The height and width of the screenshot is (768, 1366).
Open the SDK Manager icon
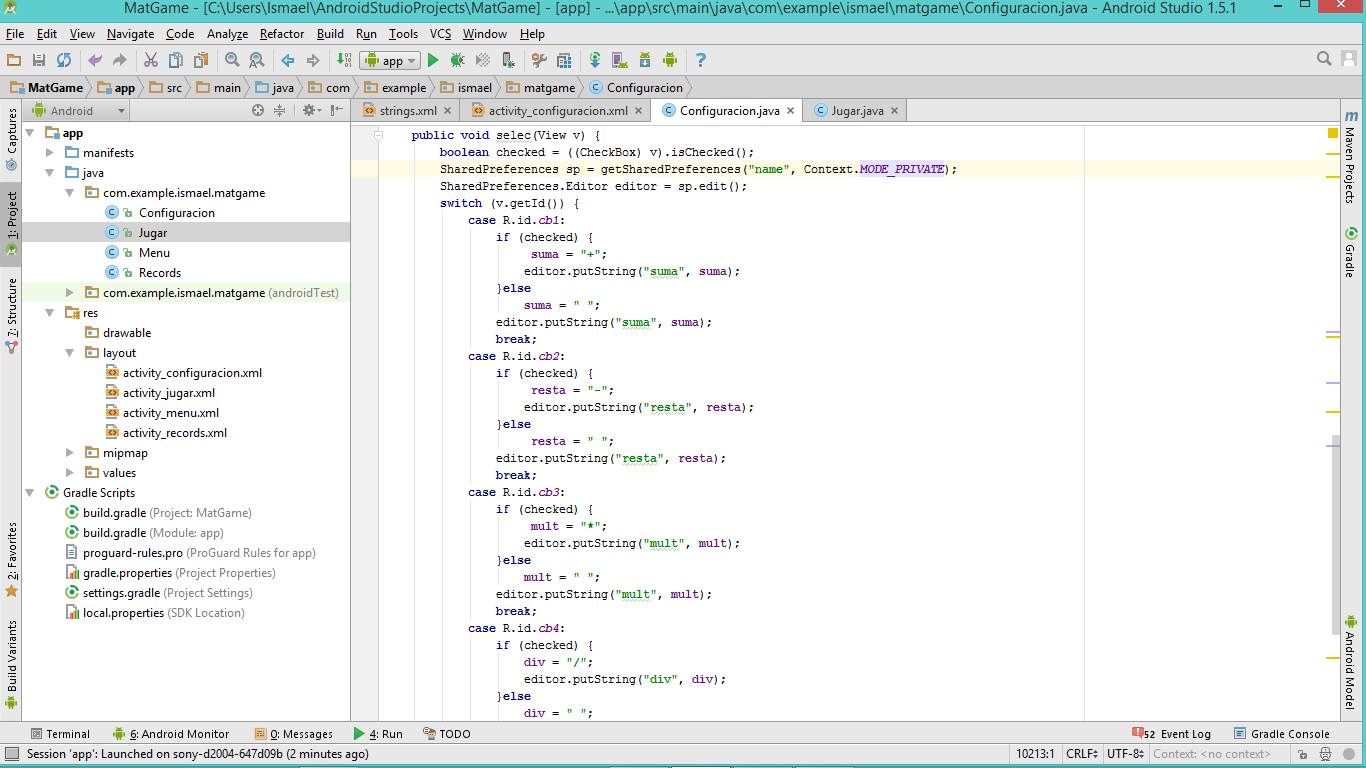click(645, 60)
